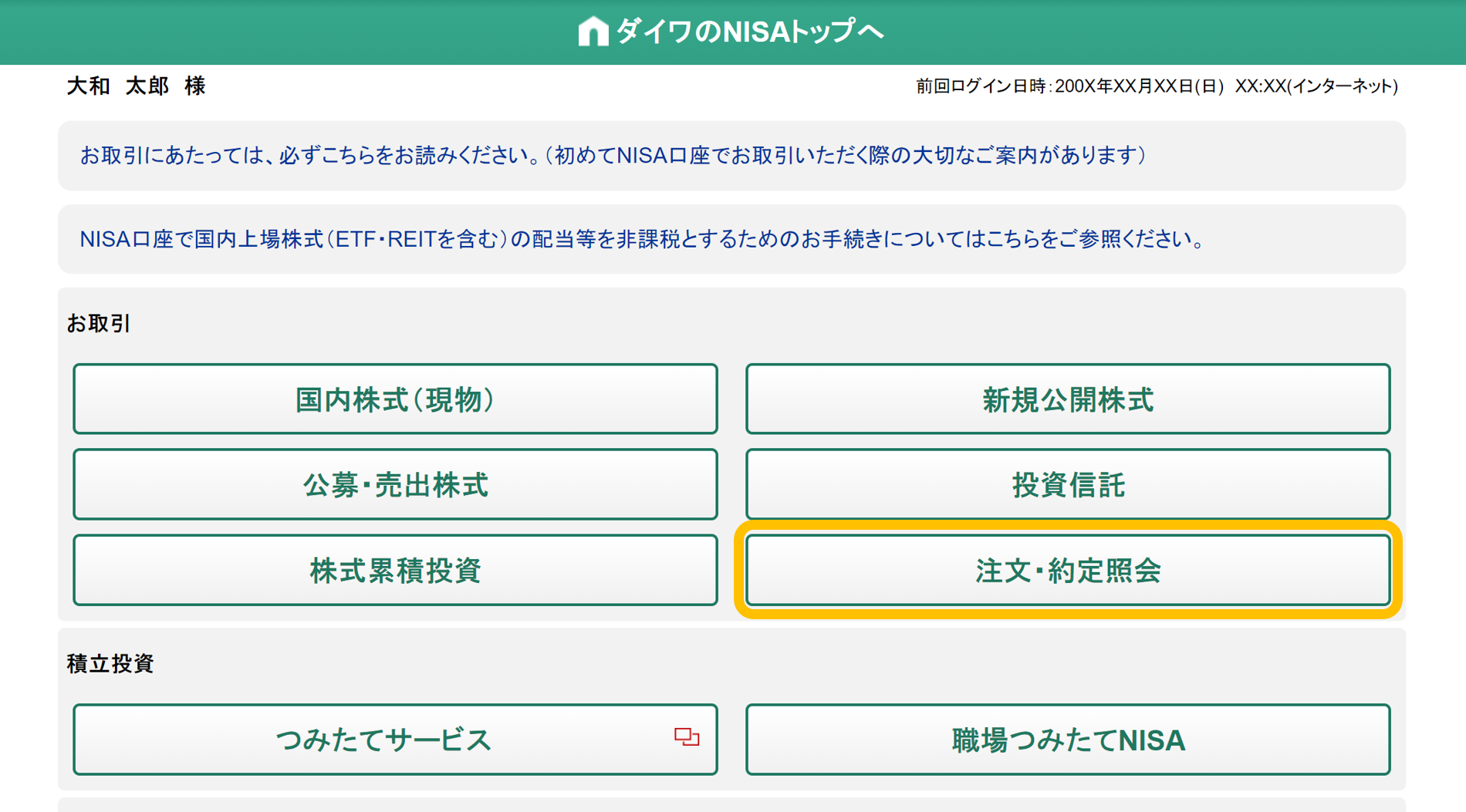Open the NISA口座で国内上場株式 dividend procedure link

(x=642, y=240)
